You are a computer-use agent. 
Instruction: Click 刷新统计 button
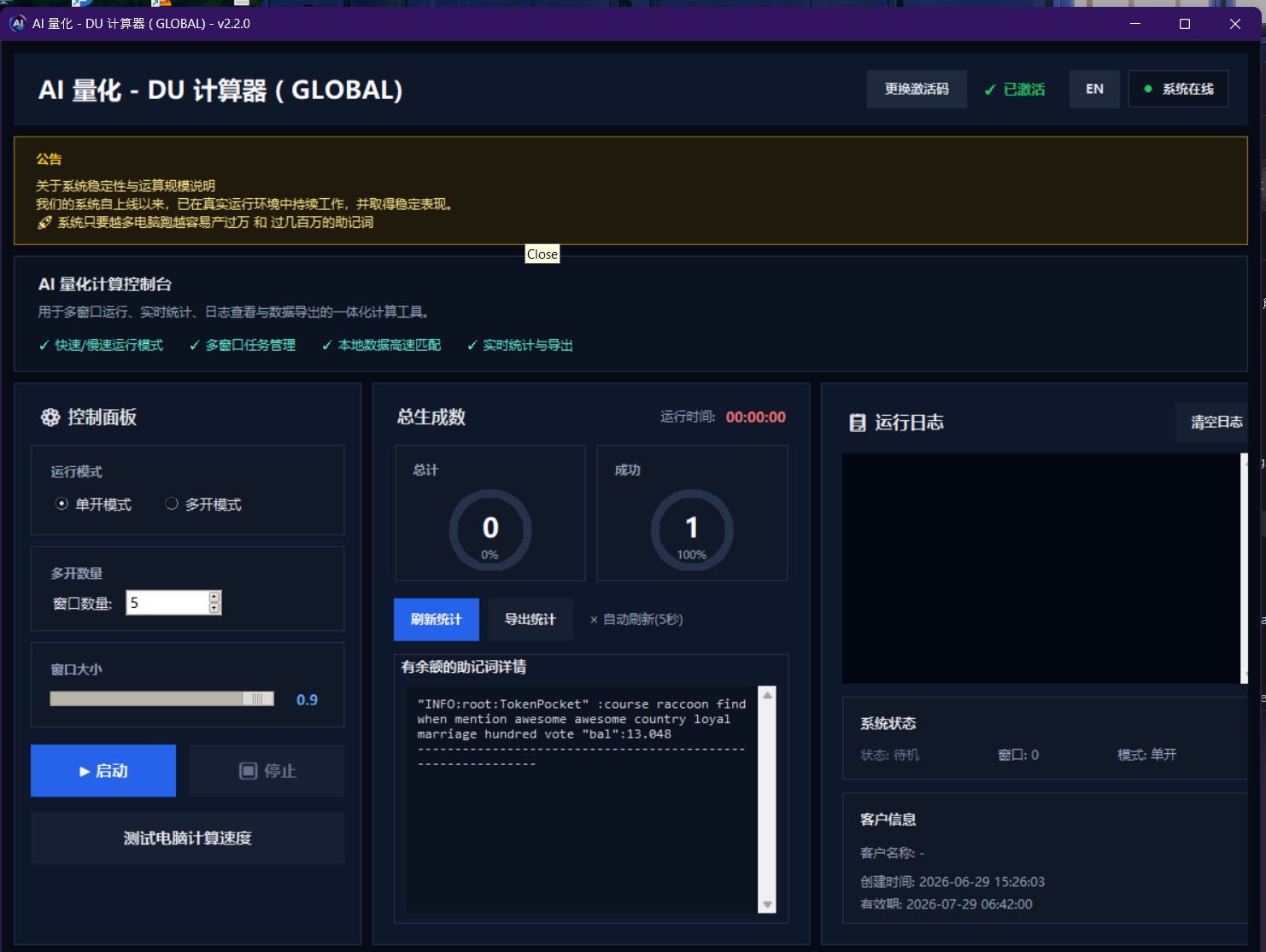[437, 620]
